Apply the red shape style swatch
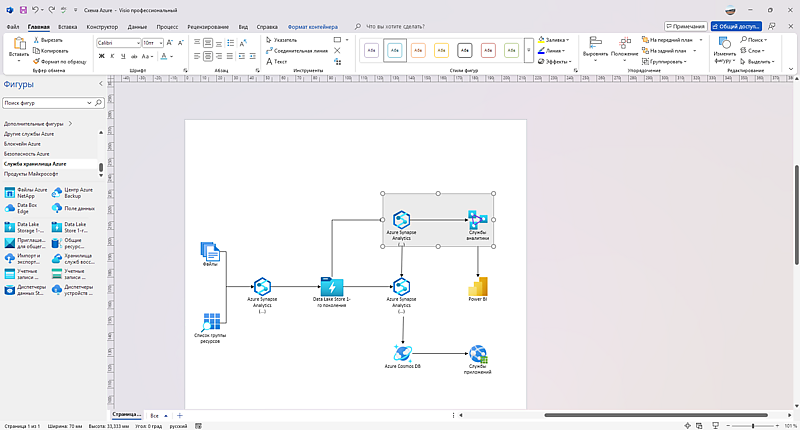Image resolution: width=800 pixels, height=430 pixels. (488, 50)
